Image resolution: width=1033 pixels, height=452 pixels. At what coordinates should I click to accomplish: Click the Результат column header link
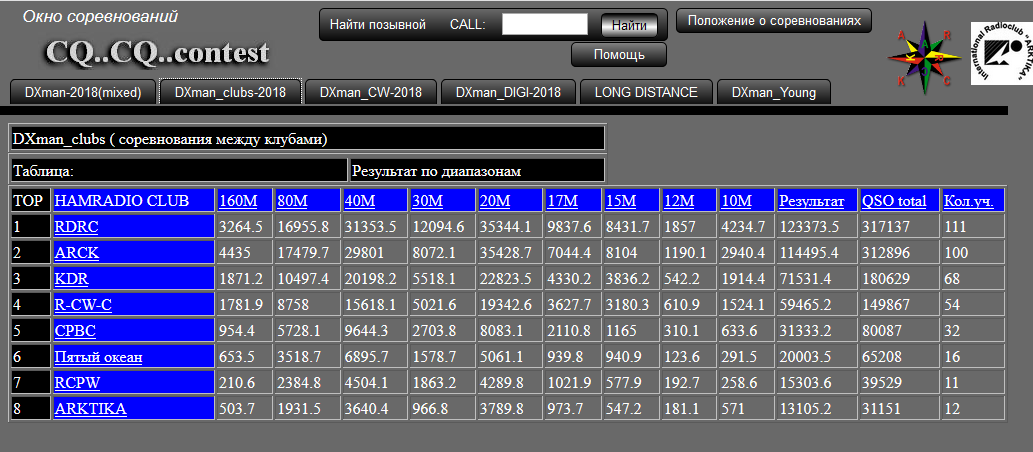tap(812, 201)
